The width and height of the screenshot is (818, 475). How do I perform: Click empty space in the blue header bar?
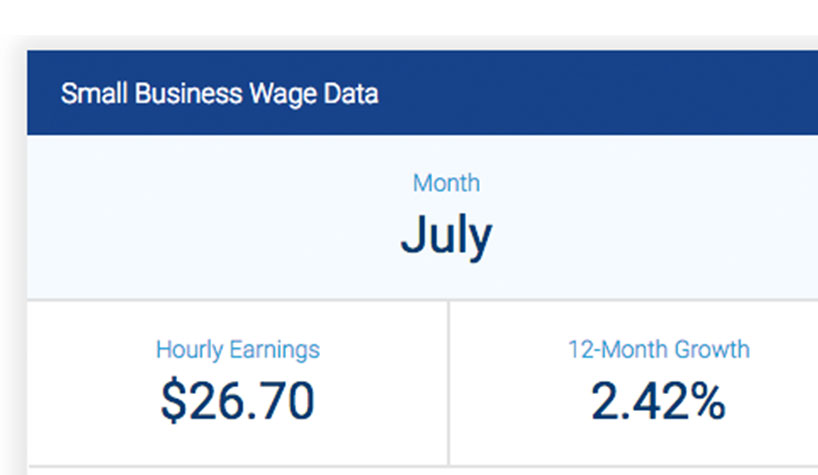600,93
